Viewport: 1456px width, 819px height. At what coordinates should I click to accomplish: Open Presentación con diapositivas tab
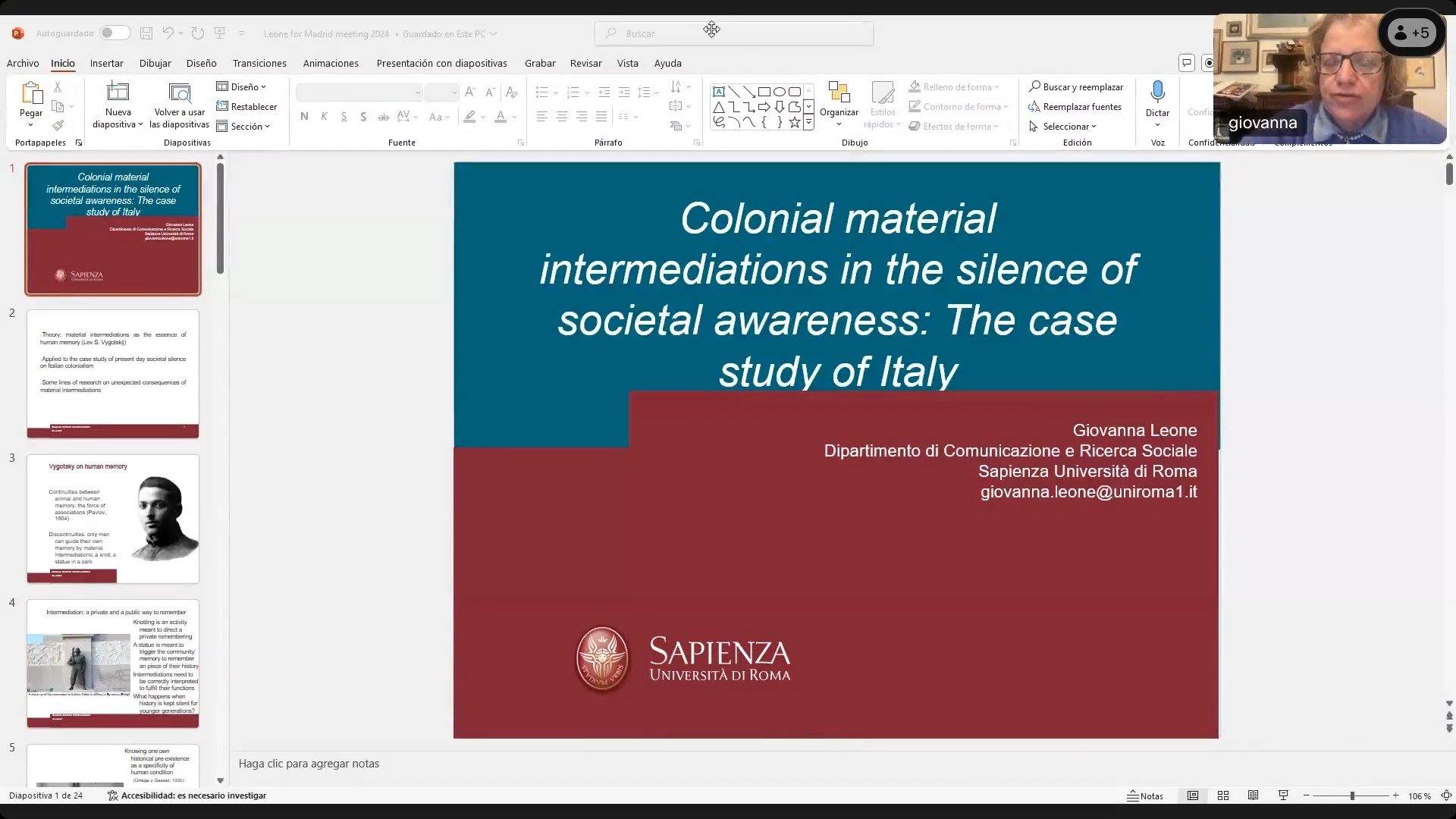(441, 63)
